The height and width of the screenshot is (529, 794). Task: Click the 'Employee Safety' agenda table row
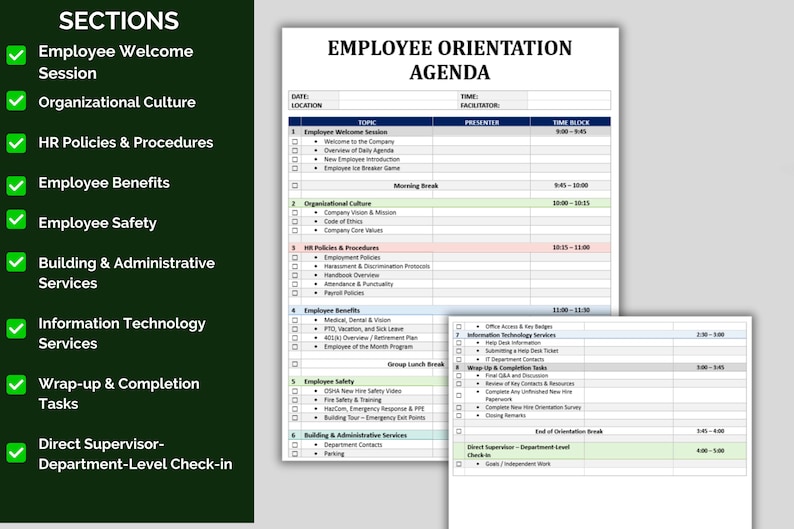pos(368,381)
